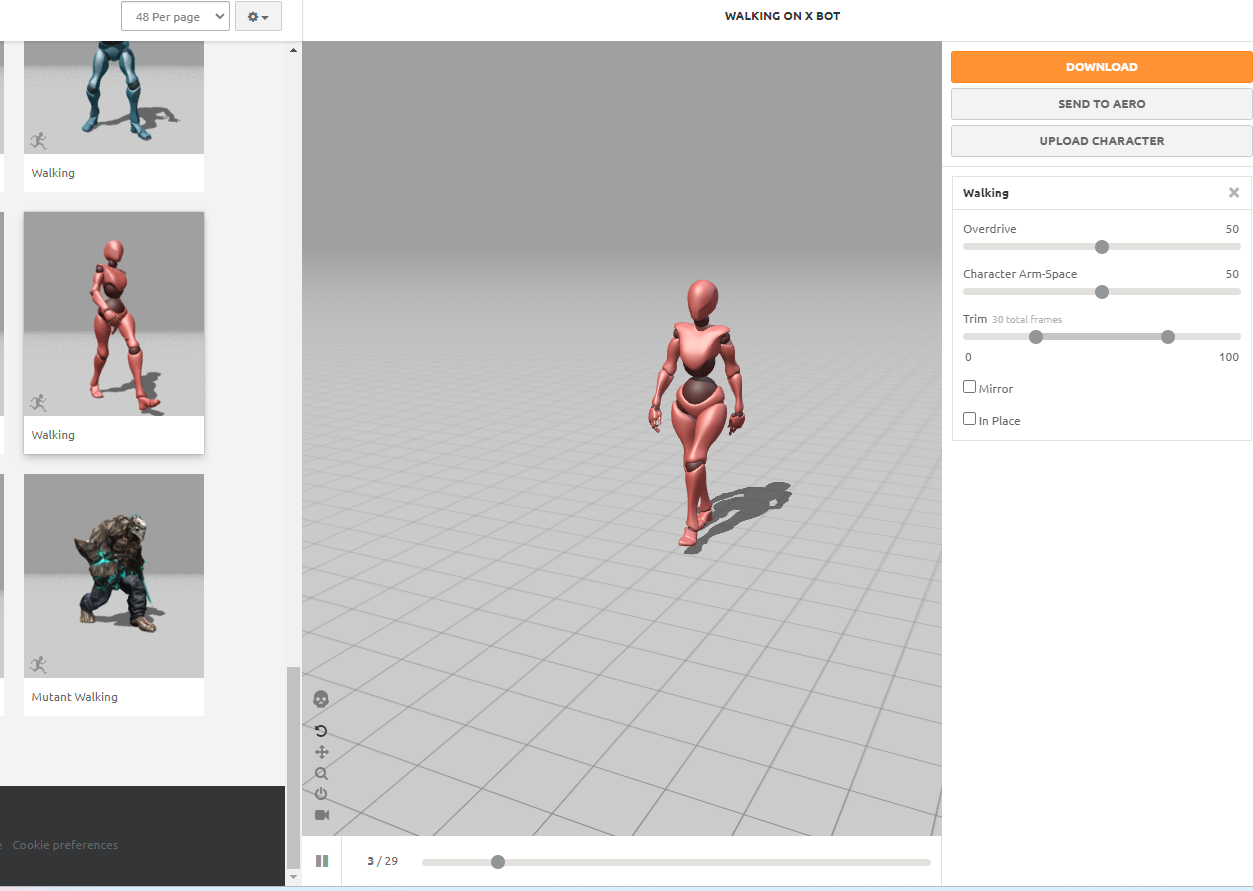1253x891 pixels.
Task: Click the Trim slider right handle
Action: tap(1168, 337)
